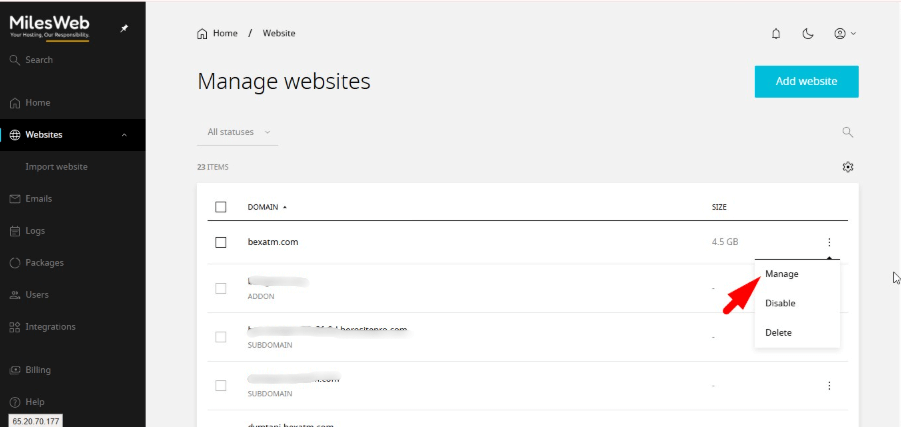Click the SIZE column header
Image resolution: width=901 pixels, height=429 pixels.
click(719, 207)
